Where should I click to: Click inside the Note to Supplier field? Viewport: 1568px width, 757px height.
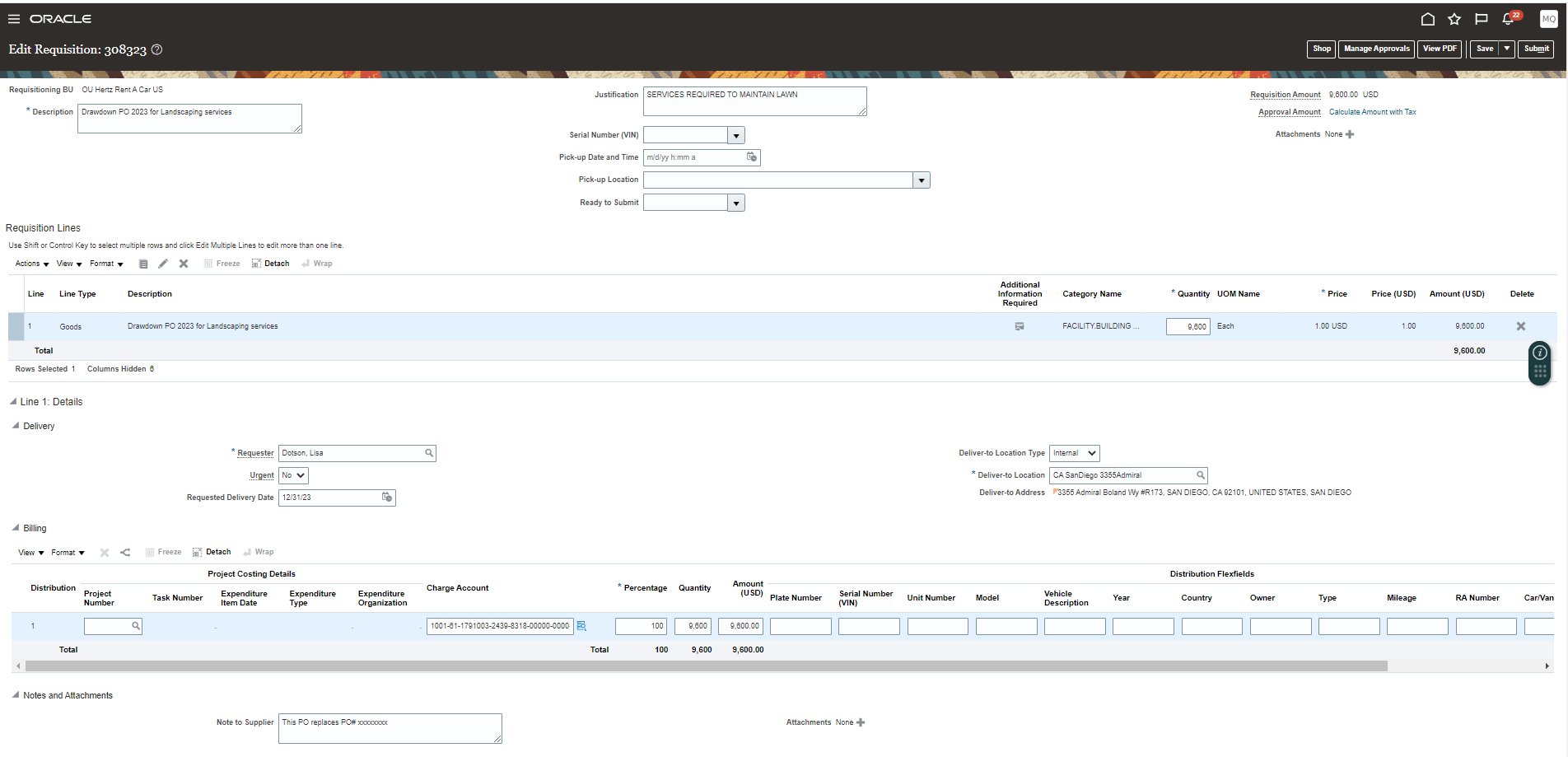pos(390,727)
